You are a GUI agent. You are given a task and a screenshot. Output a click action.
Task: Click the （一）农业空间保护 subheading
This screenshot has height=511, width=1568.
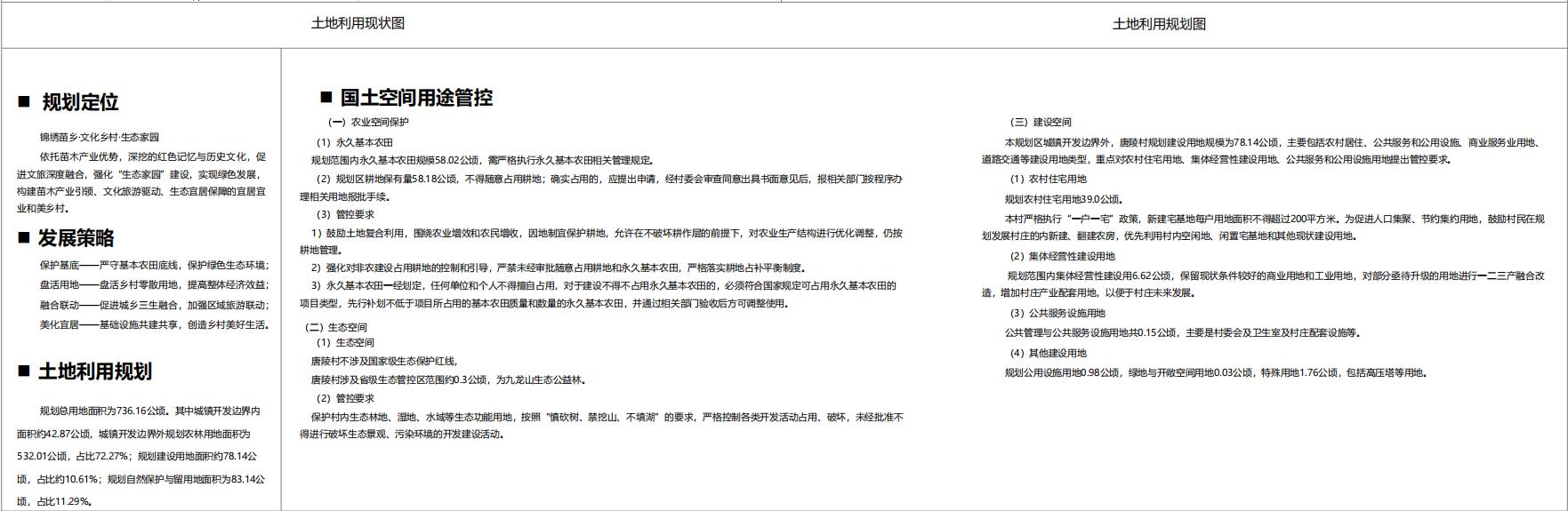click(368, 123)
